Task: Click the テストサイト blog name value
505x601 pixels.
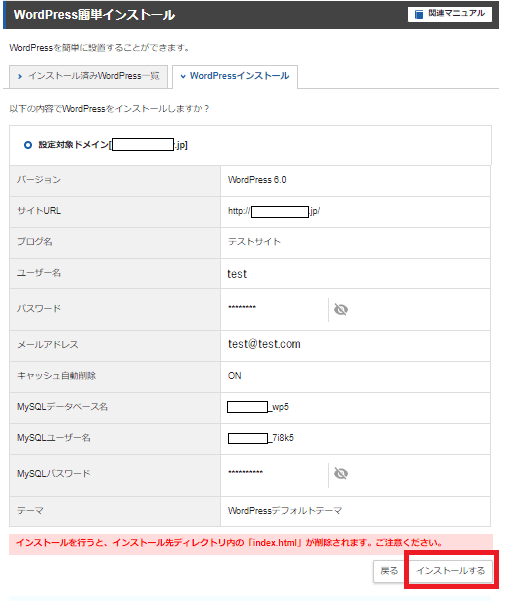Action: point(254,242)
